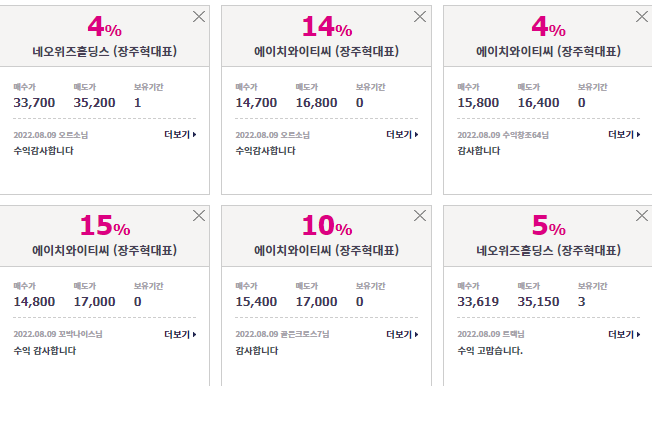This screenshot has height=427, width=654.
Task: Expand 더보기 on the 4% 네오위즈홀딩스 card
Action: coord(180,135)
